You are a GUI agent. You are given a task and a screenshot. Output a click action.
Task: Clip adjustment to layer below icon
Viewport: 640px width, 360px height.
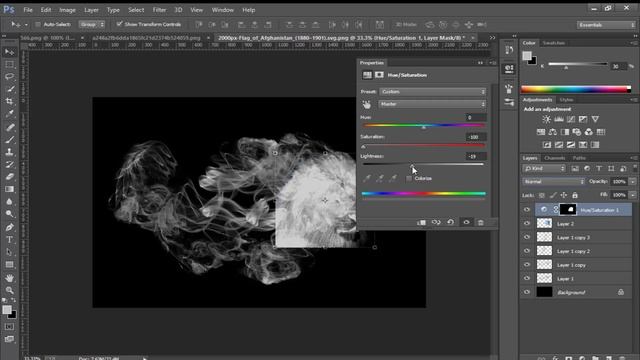point(421,222)
